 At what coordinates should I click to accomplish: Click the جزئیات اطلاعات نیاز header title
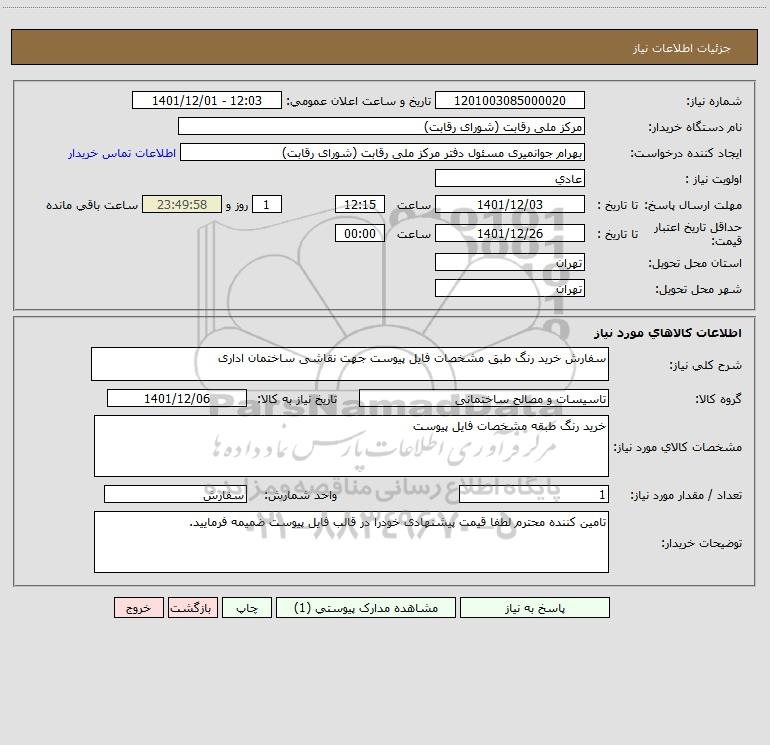[x=682, y=48]
